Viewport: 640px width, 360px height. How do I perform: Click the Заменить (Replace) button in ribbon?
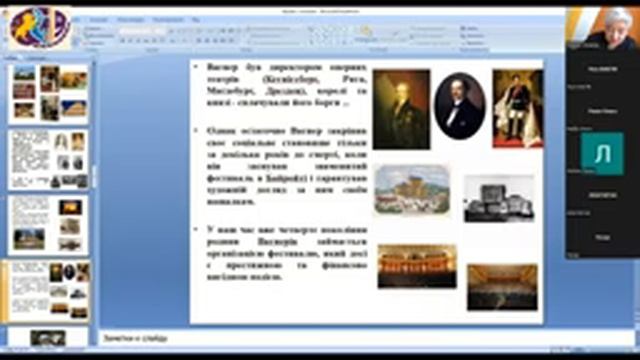[x=472, y=36]
